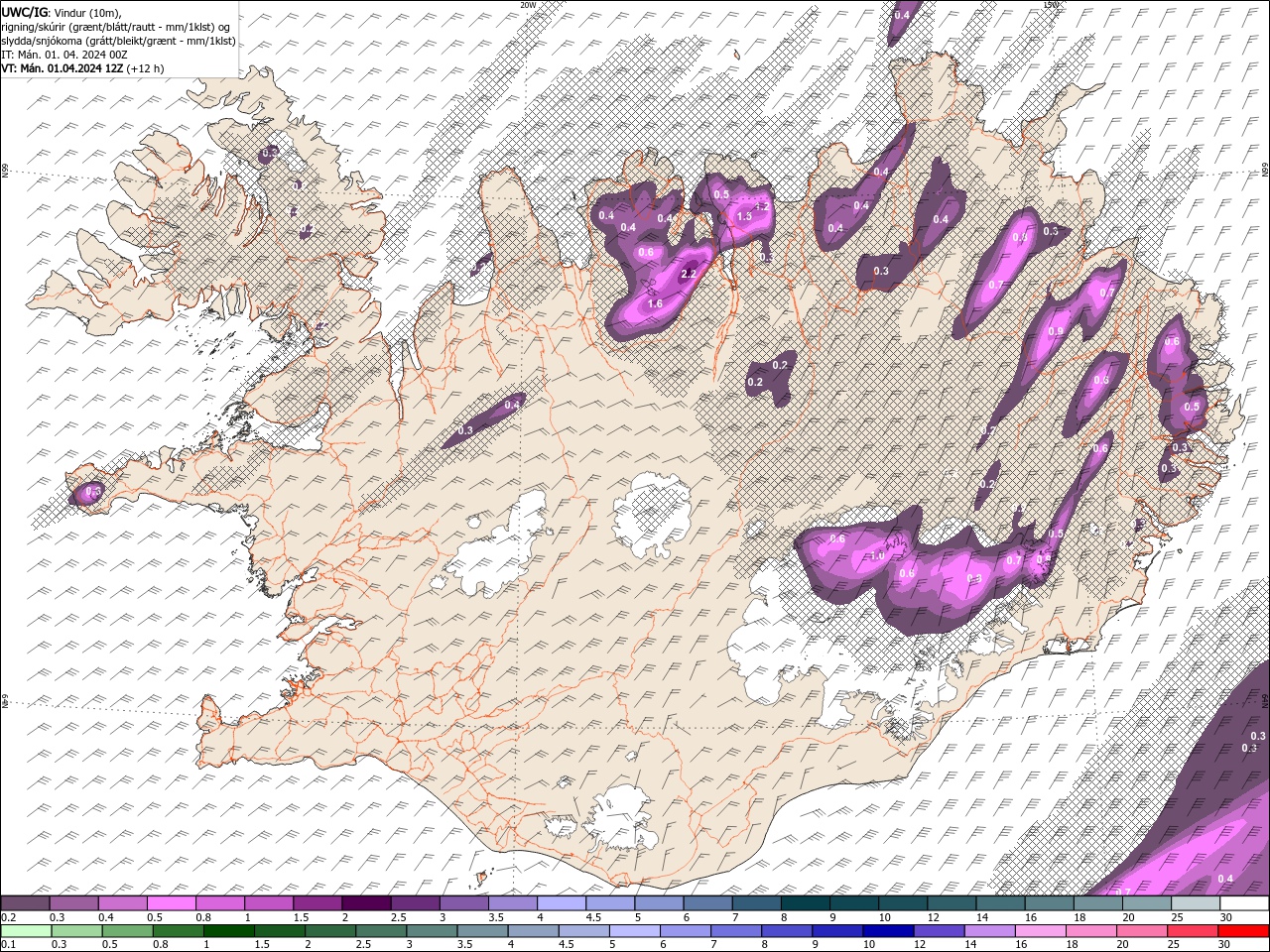Select the 1.6 precipitation value label
Viewport: 1270px width, 952px height.
[x=655, y=304]
